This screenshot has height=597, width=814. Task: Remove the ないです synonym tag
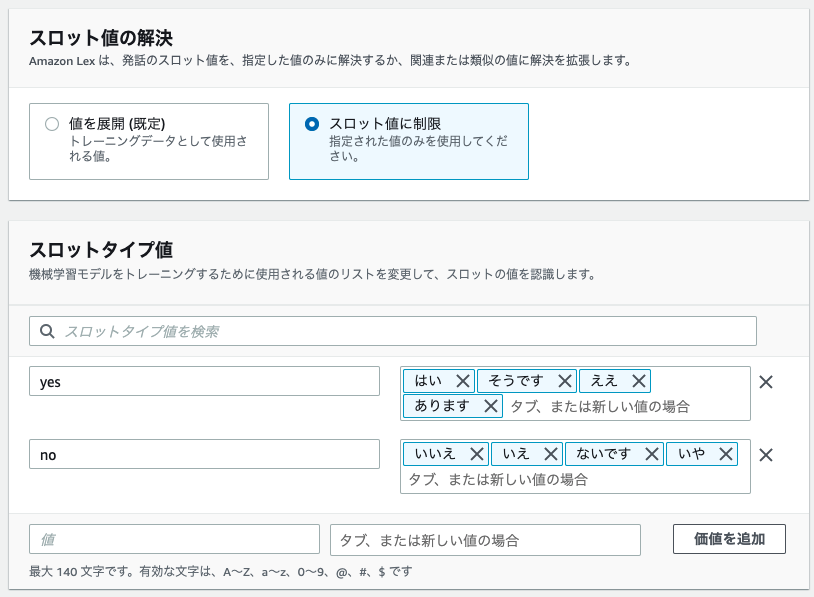tap(652, 454)
